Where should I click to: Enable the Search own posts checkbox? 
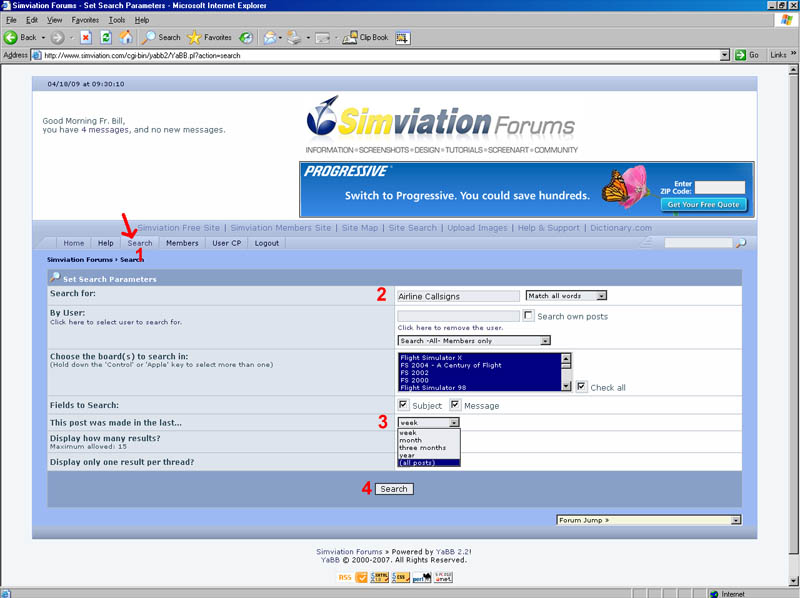tap(529, 316)
